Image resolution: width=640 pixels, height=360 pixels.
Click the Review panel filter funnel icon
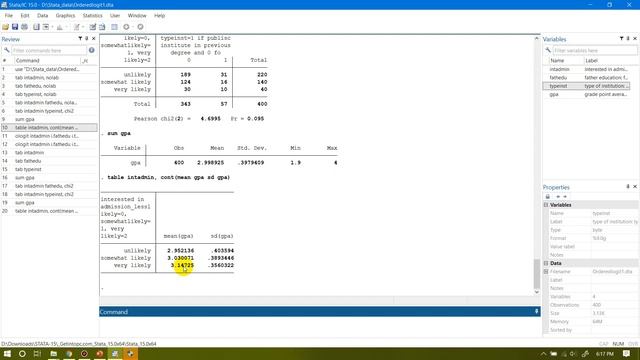click(x=80, y=38)
